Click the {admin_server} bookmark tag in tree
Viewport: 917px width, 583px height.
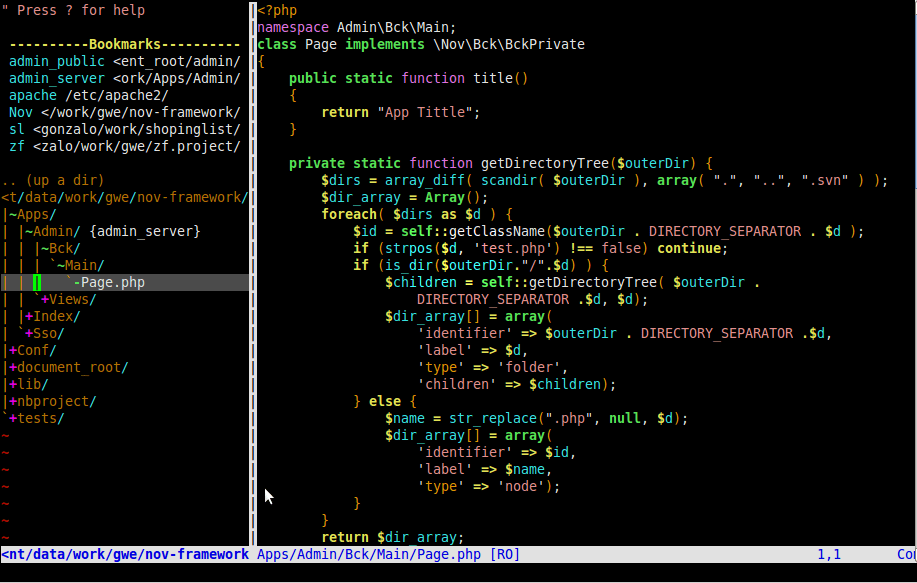(144, 231)
